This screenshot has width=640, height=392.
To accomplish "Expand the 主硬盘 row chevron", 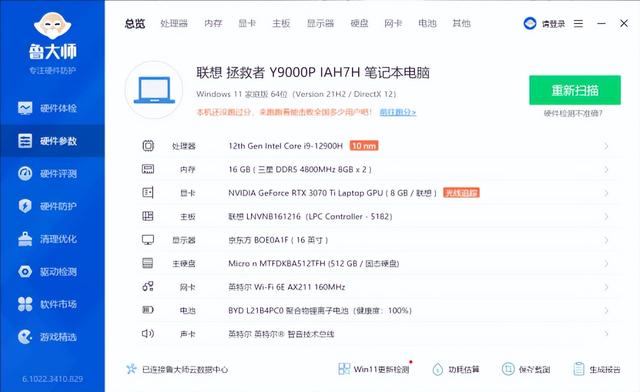I will [606, 263].
